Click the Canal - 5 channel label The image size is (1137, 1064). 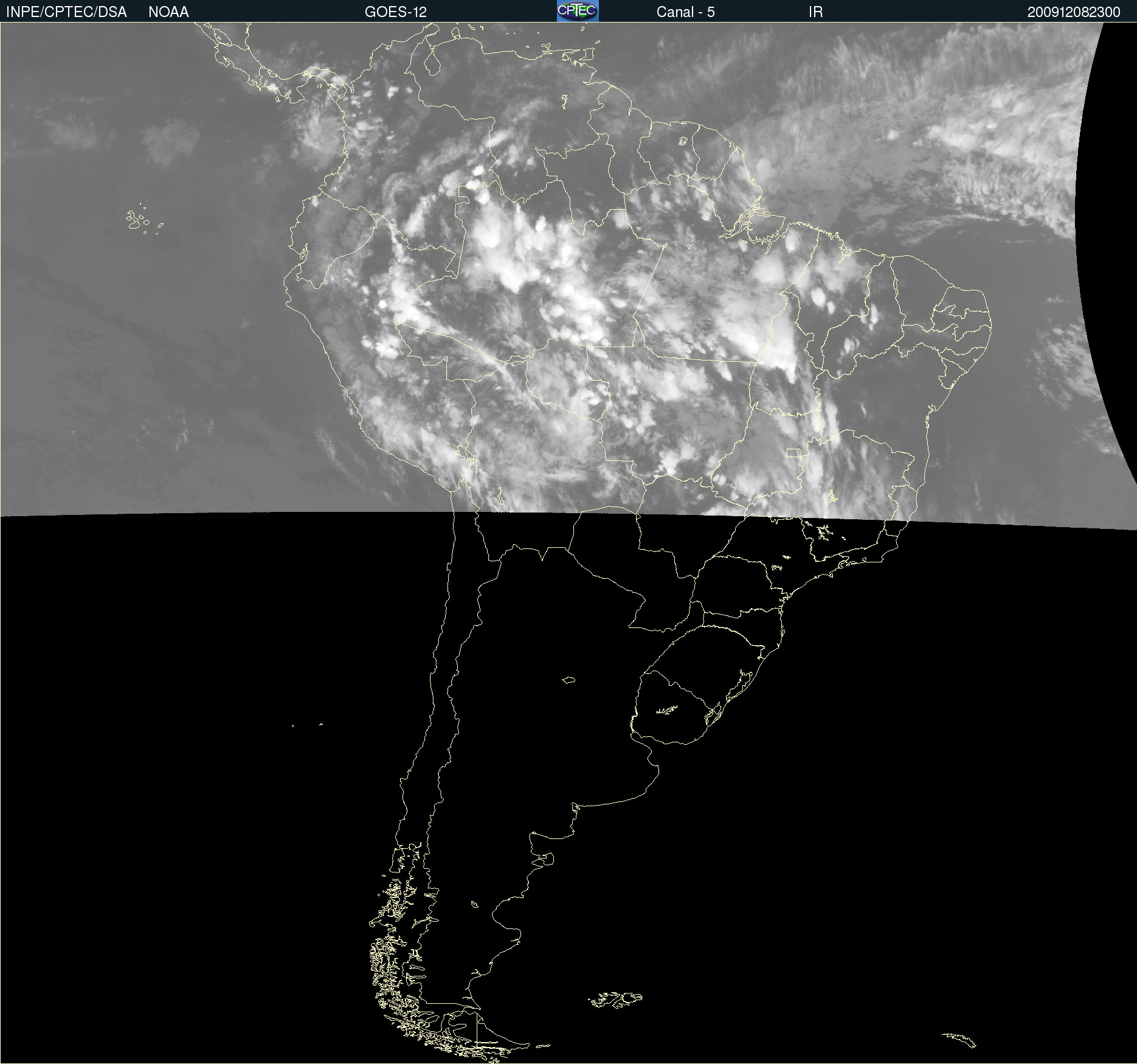point(685,12)
